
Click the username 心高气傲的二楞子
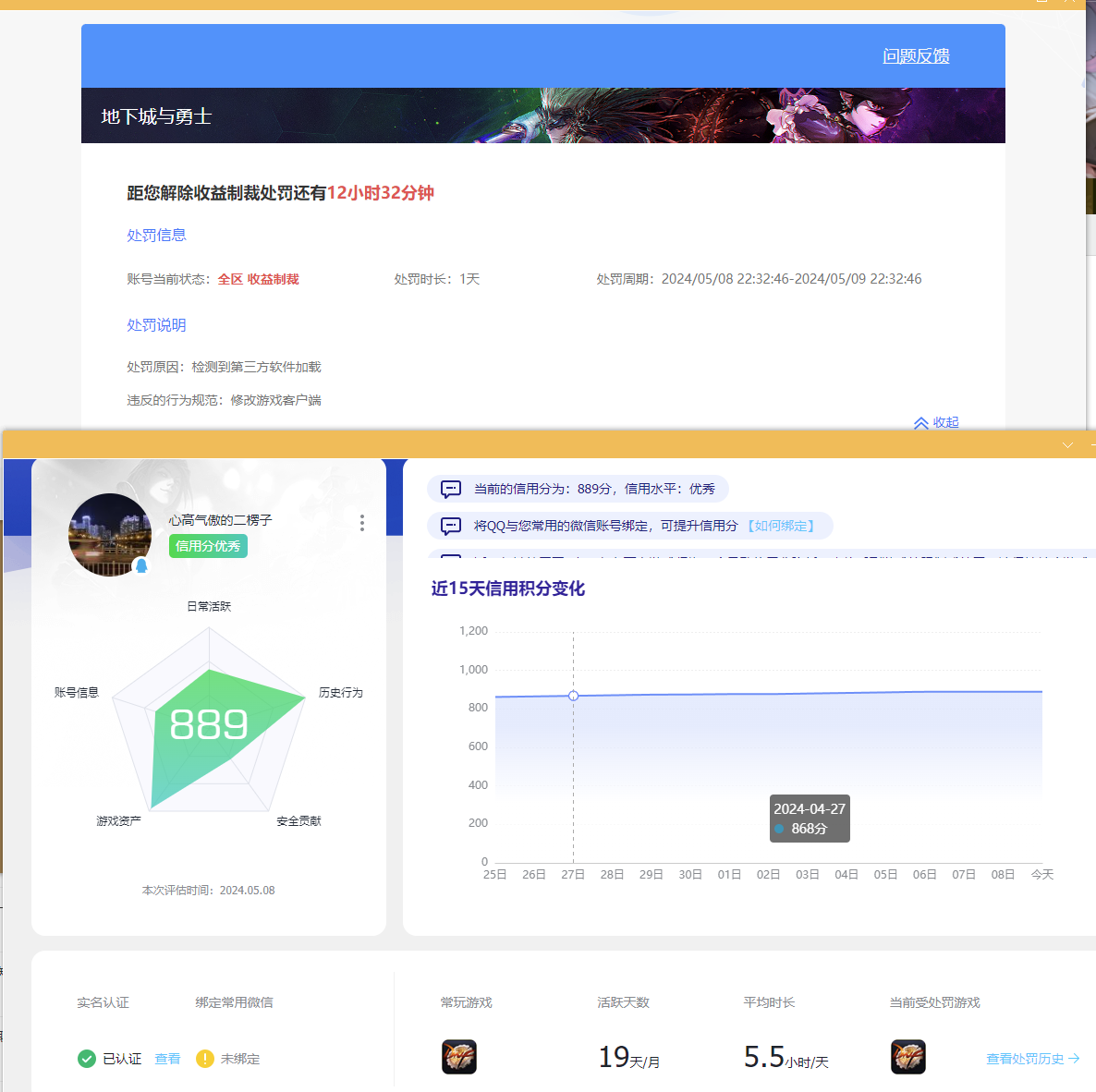tap(220, 520)
